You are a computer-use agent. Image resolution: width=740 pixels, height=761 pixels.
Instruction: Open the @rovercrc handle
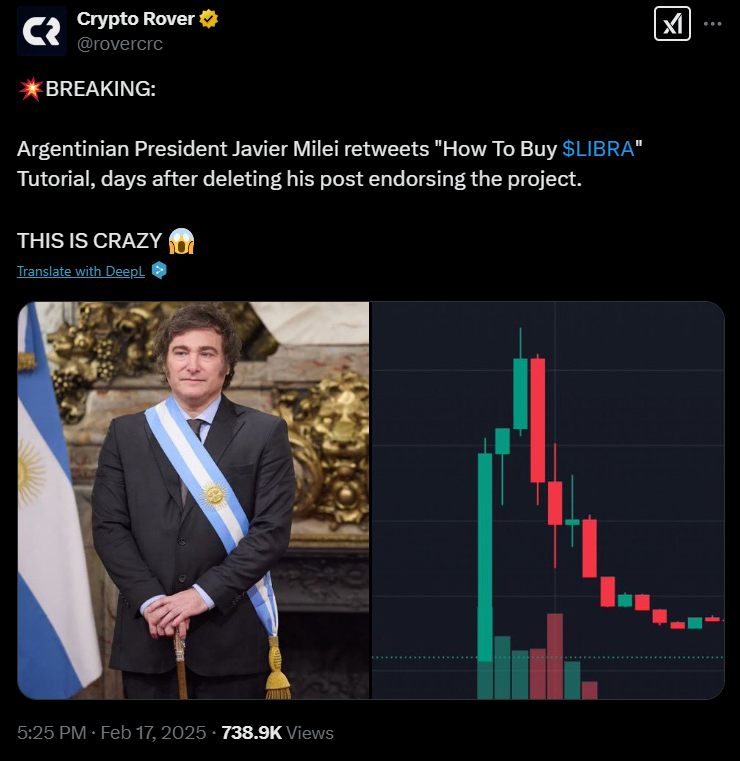120,44
